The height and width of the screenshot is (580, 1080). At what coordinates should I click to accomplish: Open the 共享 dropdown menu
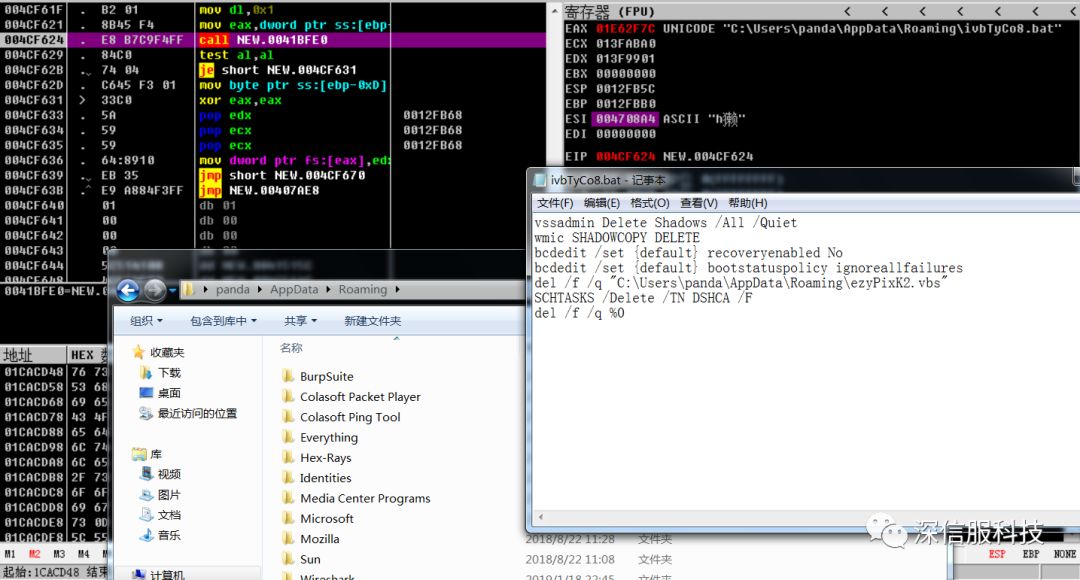(300, 321)
